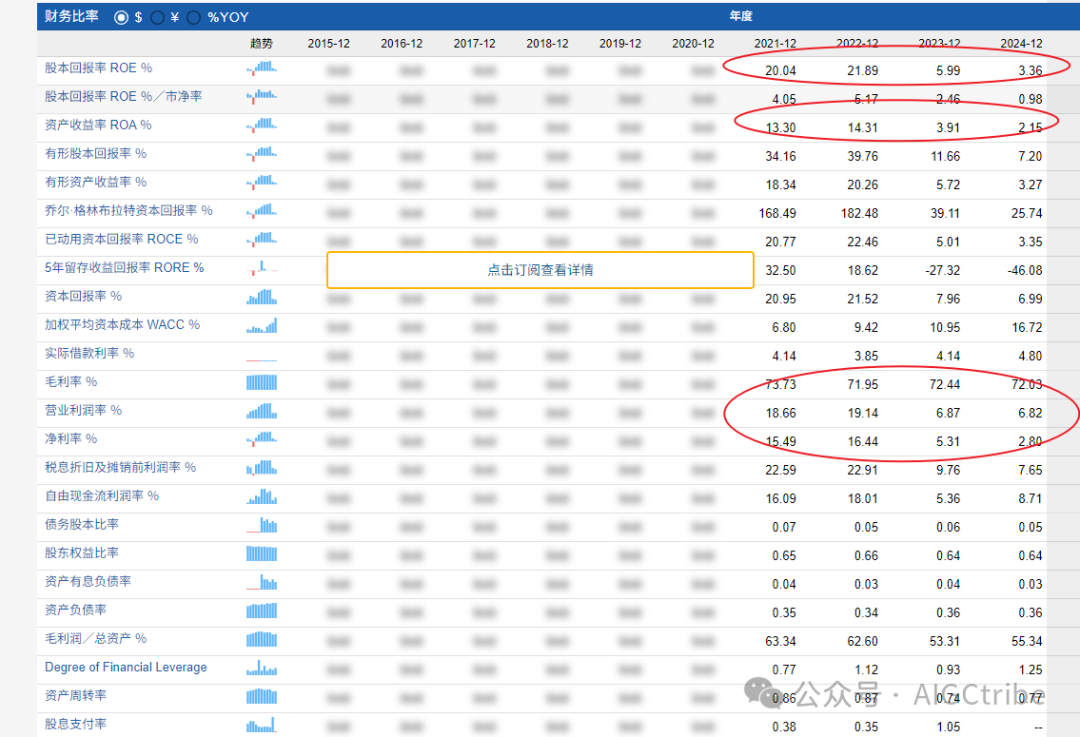Click the 2021-12 column header
The image size is (1080, 737).
pos(775,43)
